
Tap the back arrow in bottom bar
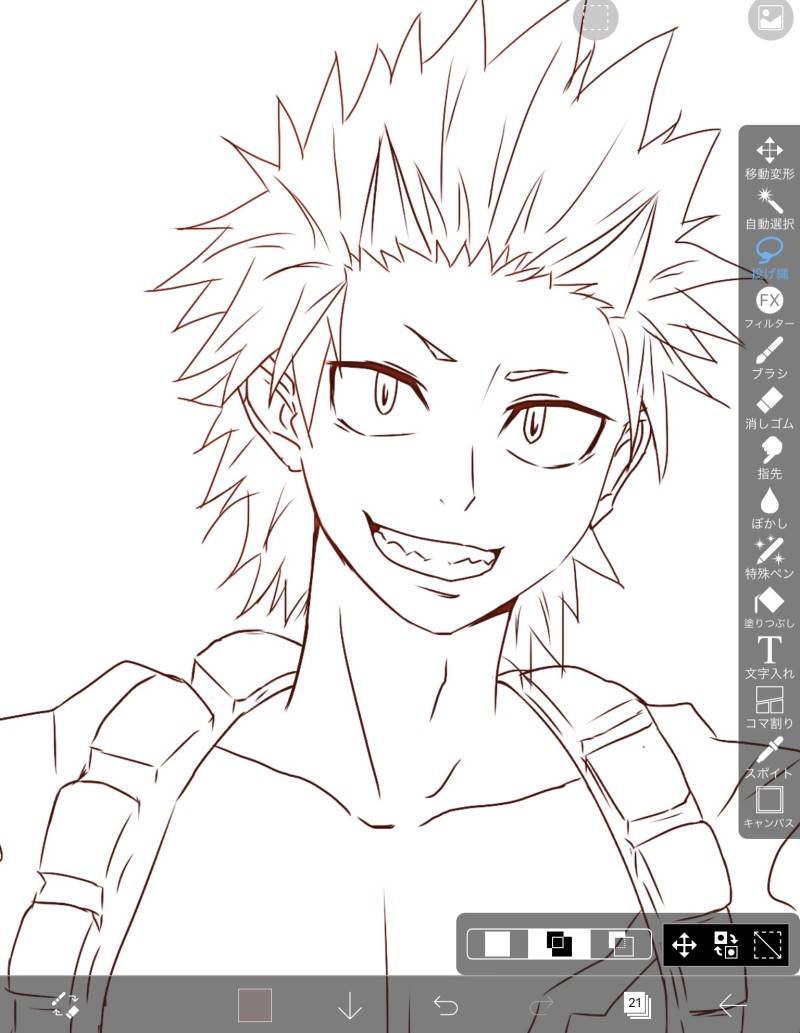(x=732, y=1005)
